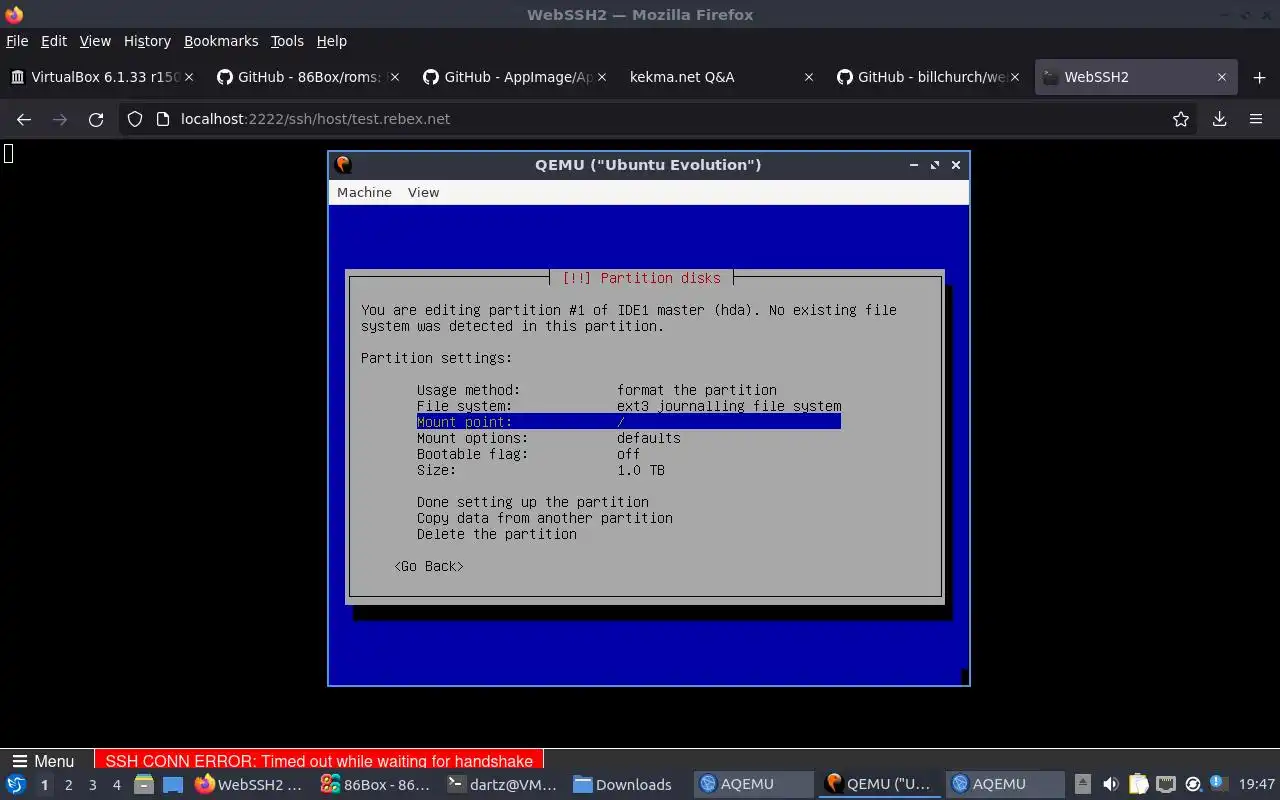Screen dimensions: 1280x800
Task: Close the GitHub billchurch tab
Action: [x=1015, y=77]
